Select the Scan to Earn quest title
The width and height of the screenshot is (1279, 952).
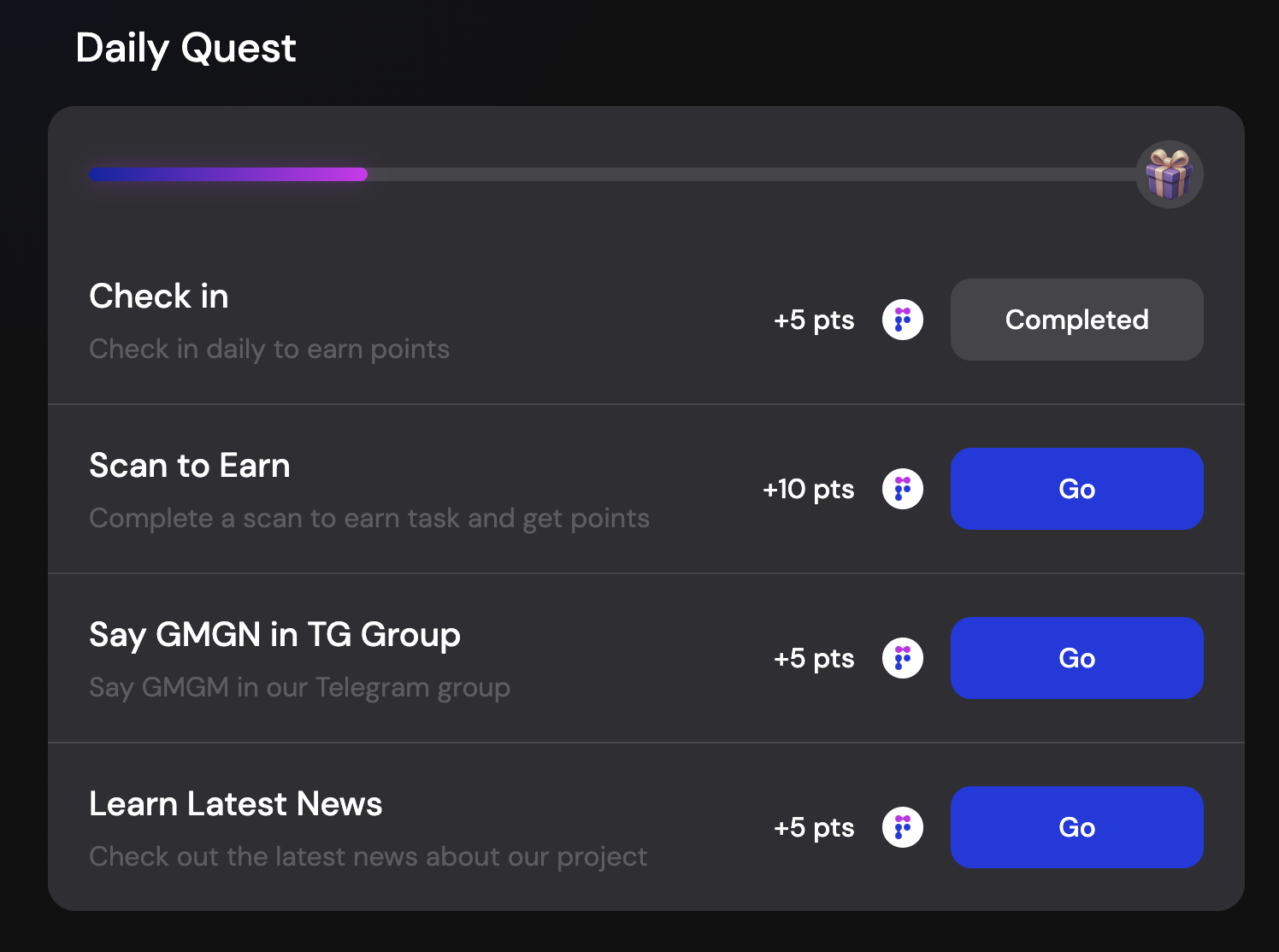coord(190,466)
